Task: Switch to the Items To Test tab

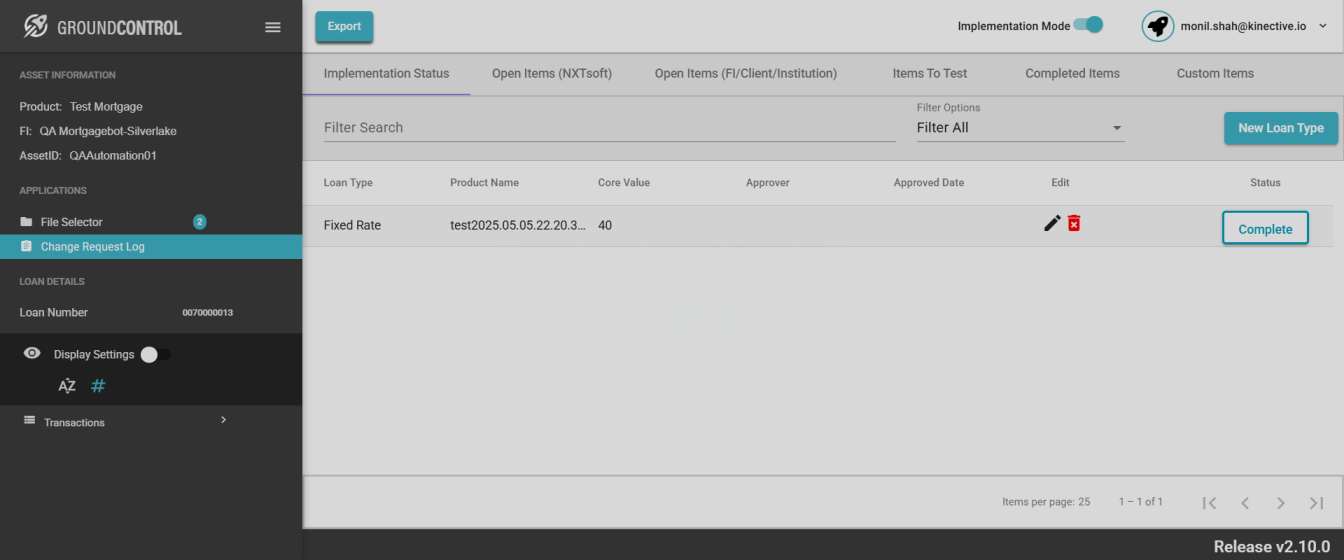Action: pos(930,73)
